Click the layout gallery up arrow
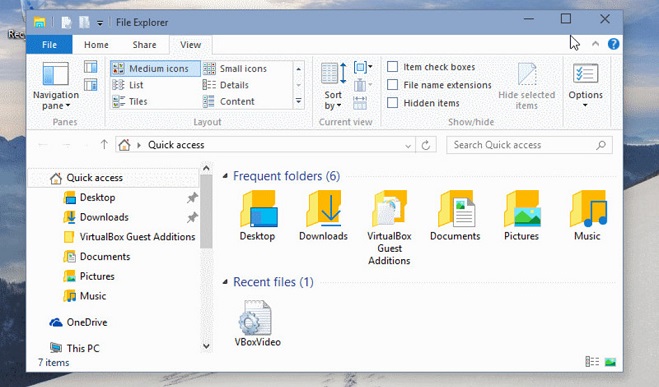Viewport: 659px width, 387px height. coord(298,69)
